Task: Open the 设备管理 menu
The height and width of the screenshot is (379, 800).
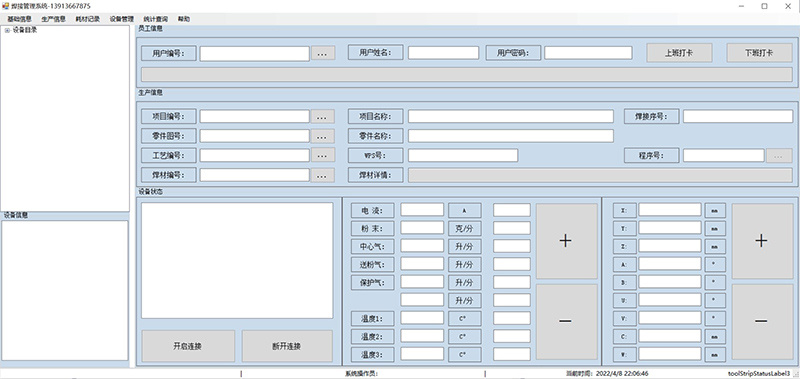Action: coord(121,19)
